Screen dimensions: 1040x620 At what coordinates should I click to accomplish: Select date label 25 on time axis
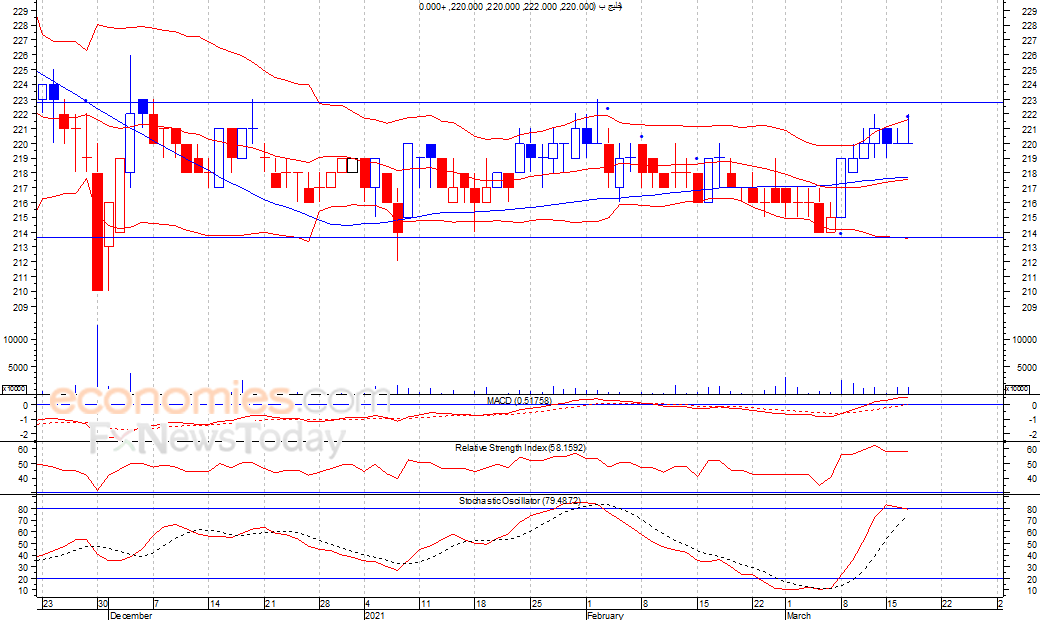(x=537, y=603)
